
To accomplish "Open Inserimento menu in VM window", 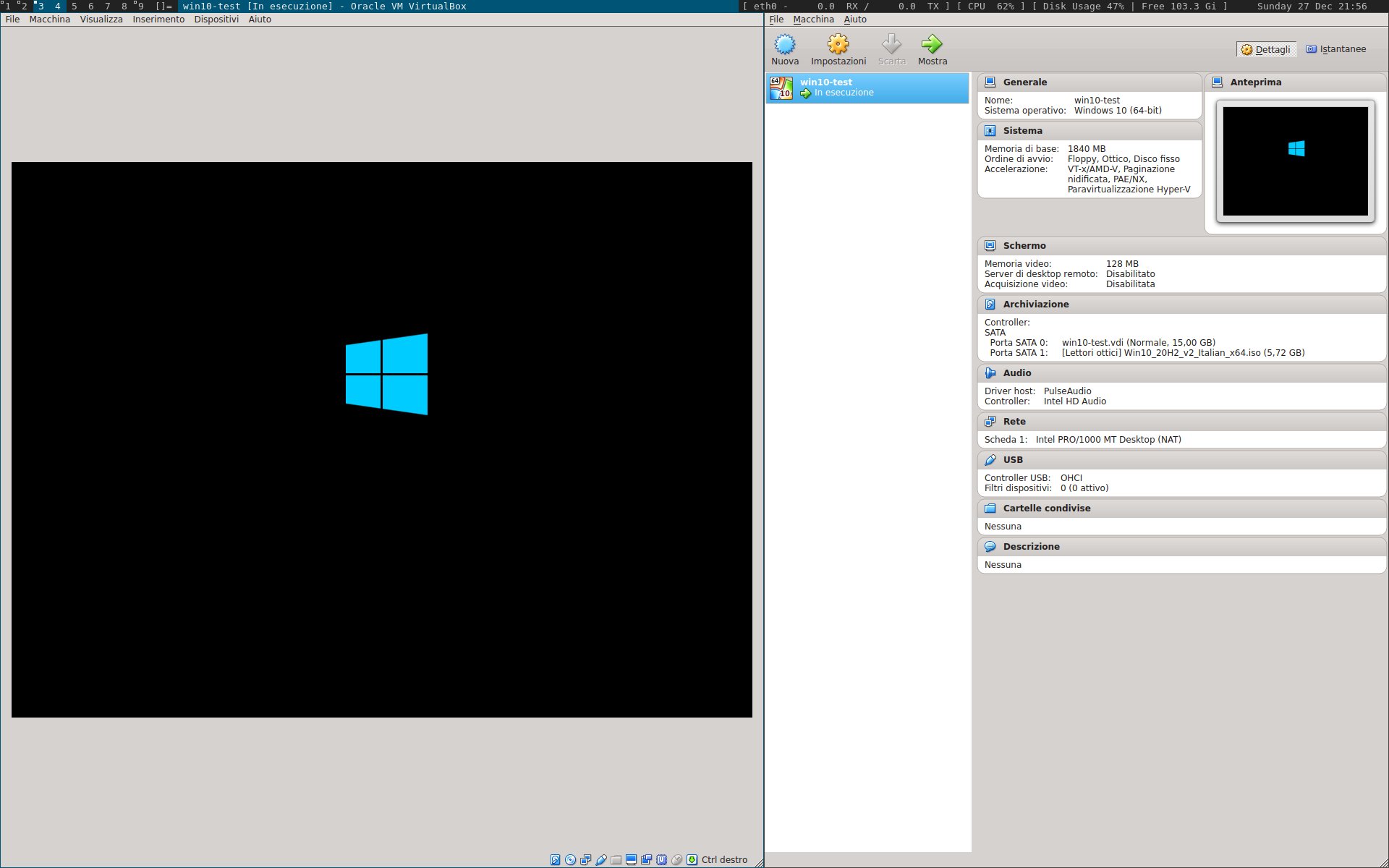I will click(x=158, y=20).
